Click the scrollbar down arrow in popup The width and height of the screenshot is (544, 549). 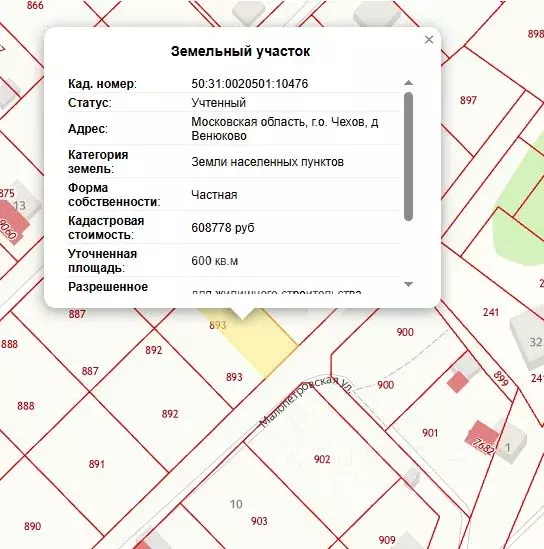click(408, 284)
